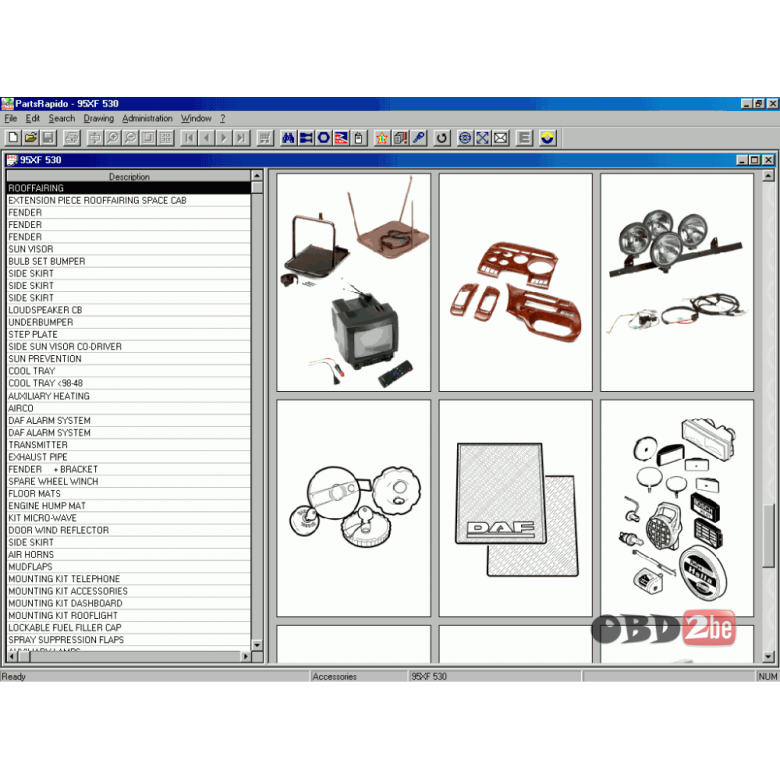The image size is (780, 780).
Task: Open the Administration menu
Action: pos(147,118)
